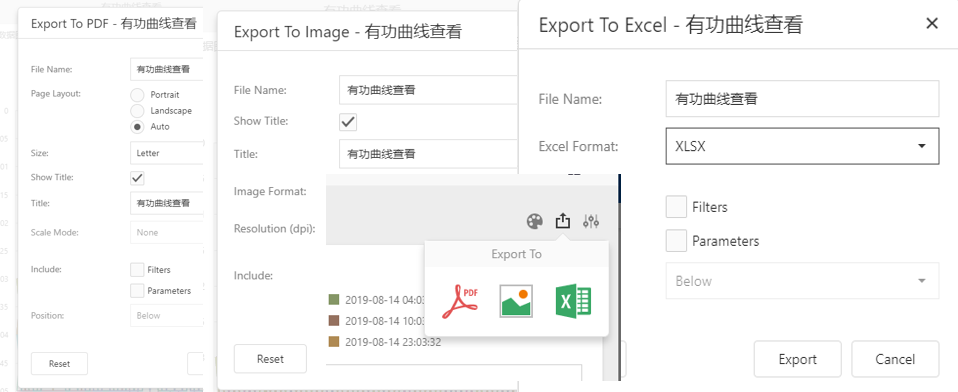Select Portrait page layout in PDF dialog
Screen dimensions: 958x392
137,95
